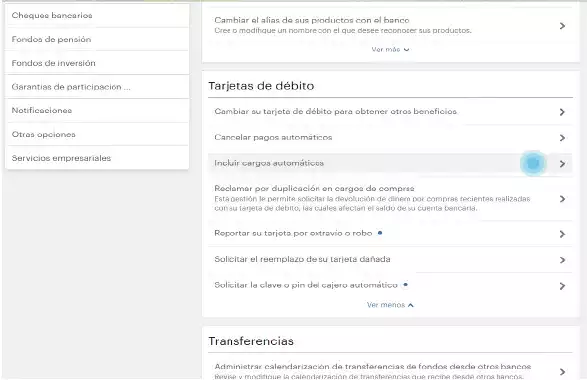Open Solicitar el reemplazo de su tarjeta dañada
587x380 pixels.
390,259
